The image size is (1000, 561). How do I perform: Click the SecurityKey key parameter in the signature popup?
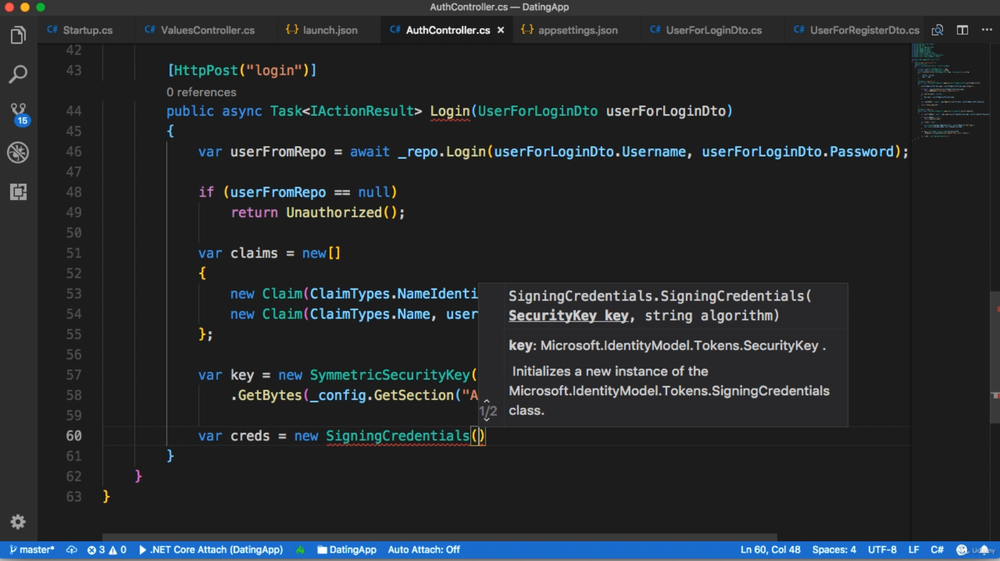click(x=568, y=316)
